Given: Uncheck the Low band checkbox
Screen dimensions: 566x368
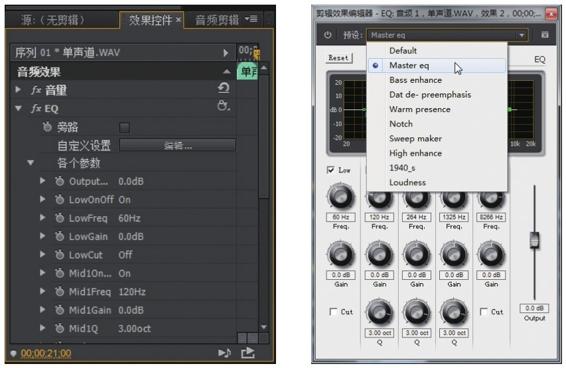Looking at the screenshot, I should 330,170.
